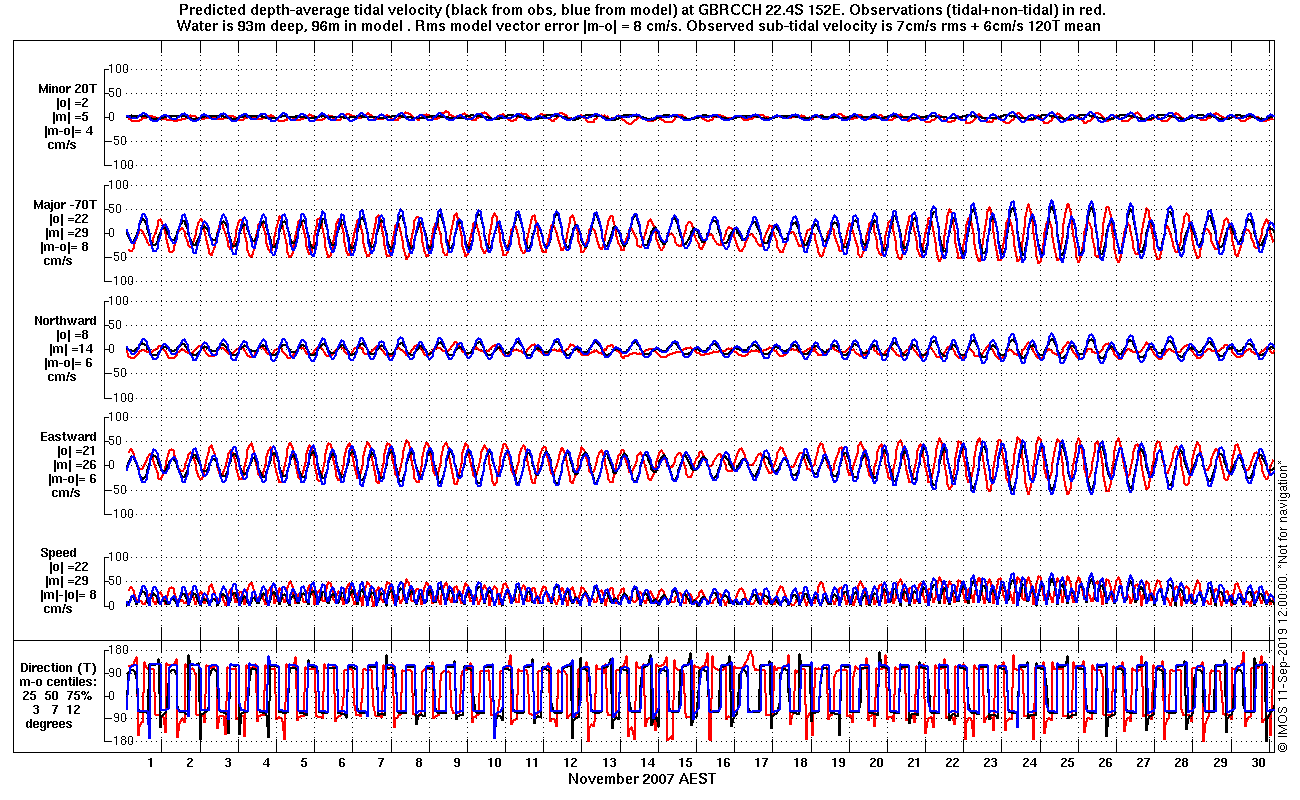1300x800 pixels.
Task: Click the day '15' x-axis label
Action: tap(686, 762)
